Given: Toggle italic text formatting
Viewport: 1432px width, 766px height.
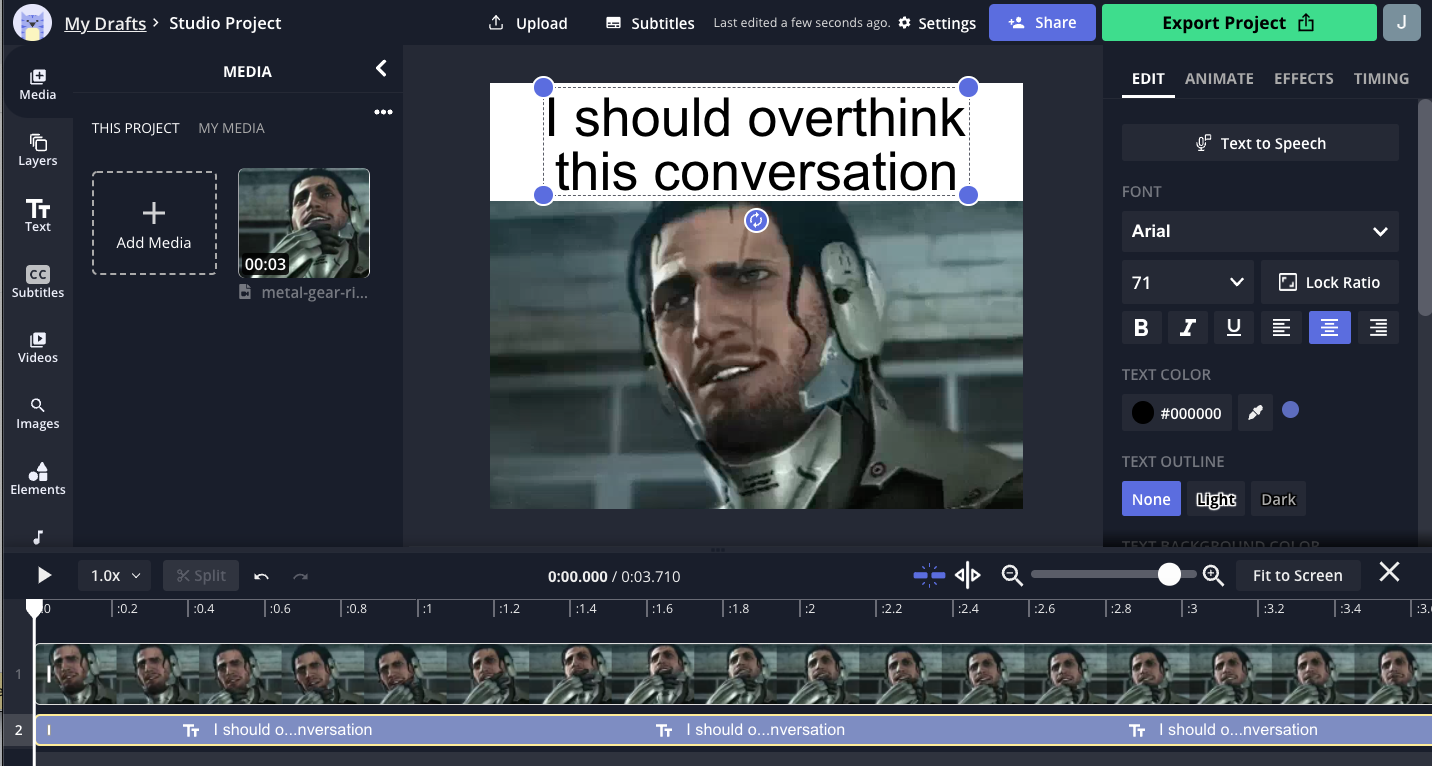Looking at the screenshot, I should point(1187,328).
